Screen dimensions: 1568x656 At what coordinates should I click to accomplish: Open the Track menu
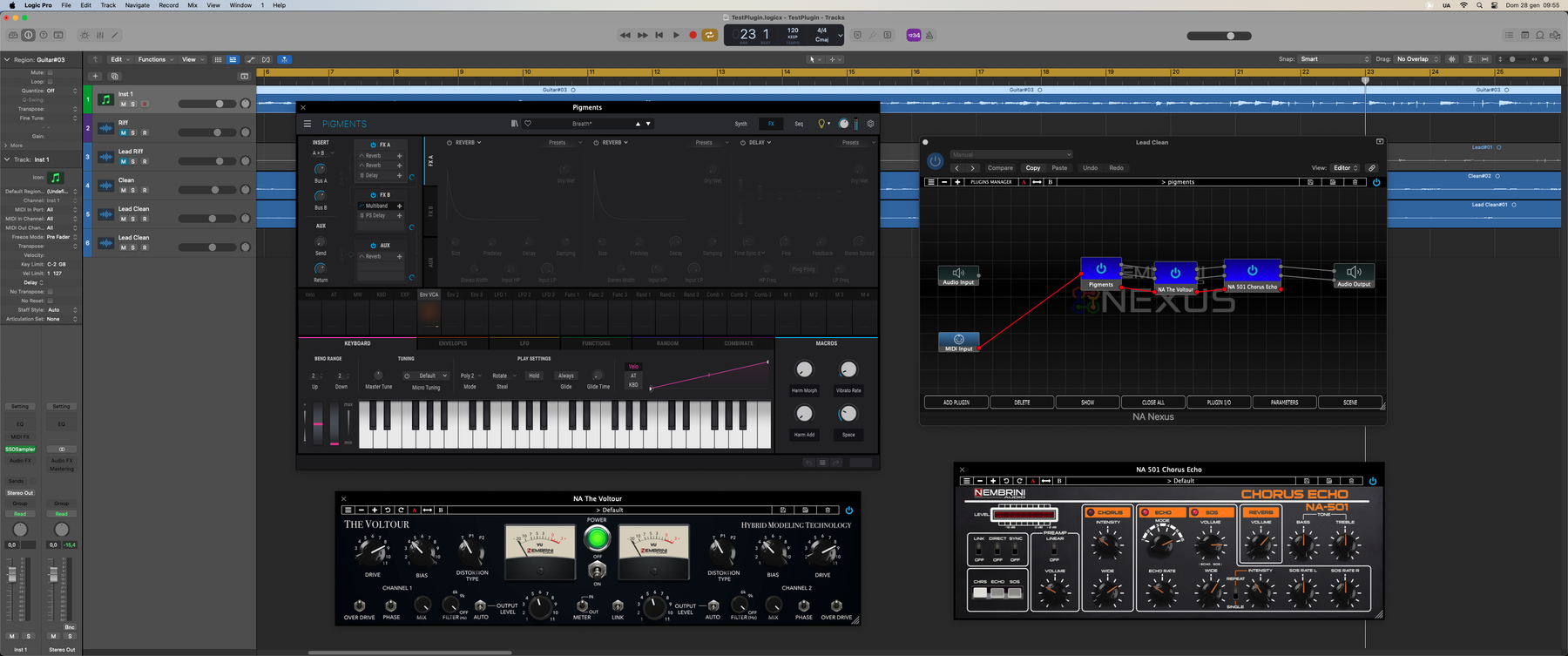(108, 5)
